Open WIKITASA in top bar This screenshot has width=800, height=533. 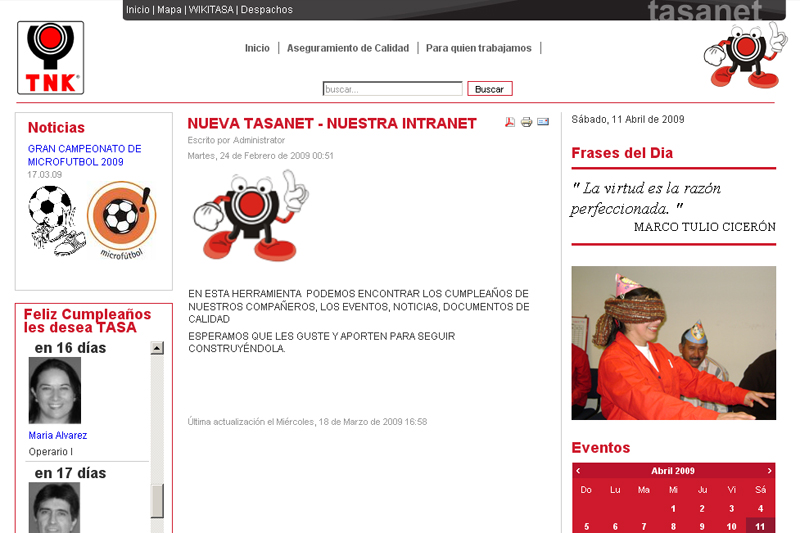(x=211, y=10)
